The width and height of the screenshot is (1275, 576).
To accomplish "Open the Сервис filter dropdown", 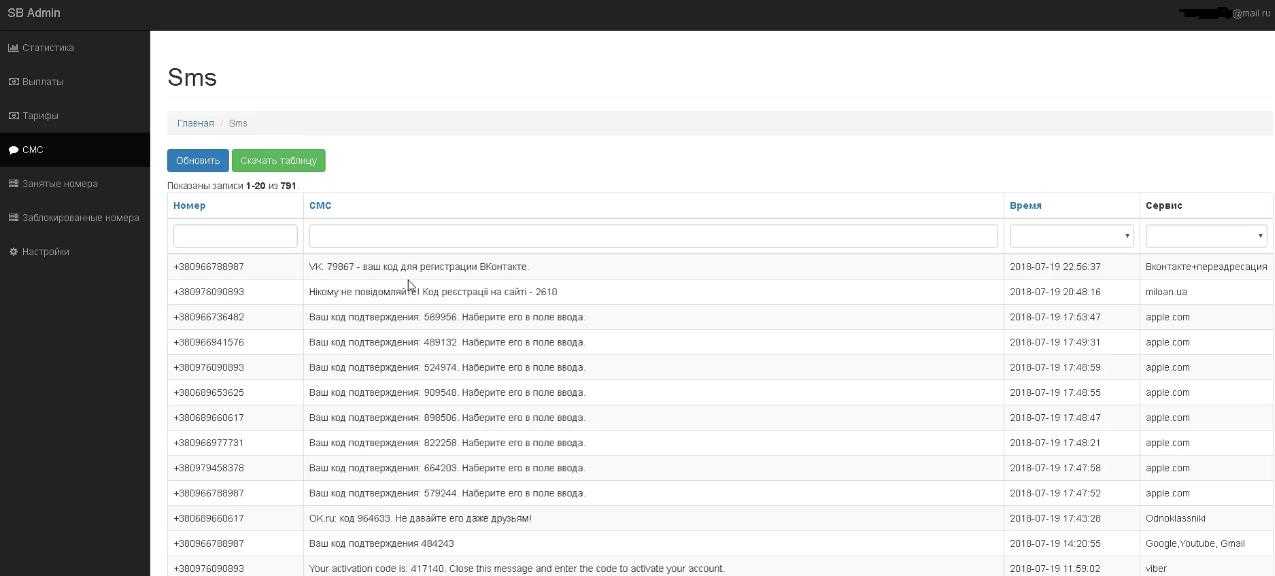I will click(1206, 236).
